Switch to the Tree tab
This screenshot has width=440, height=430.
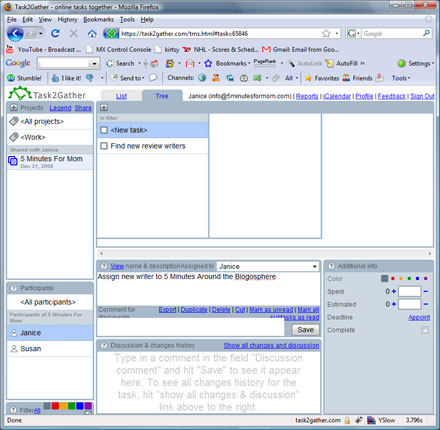162,96
